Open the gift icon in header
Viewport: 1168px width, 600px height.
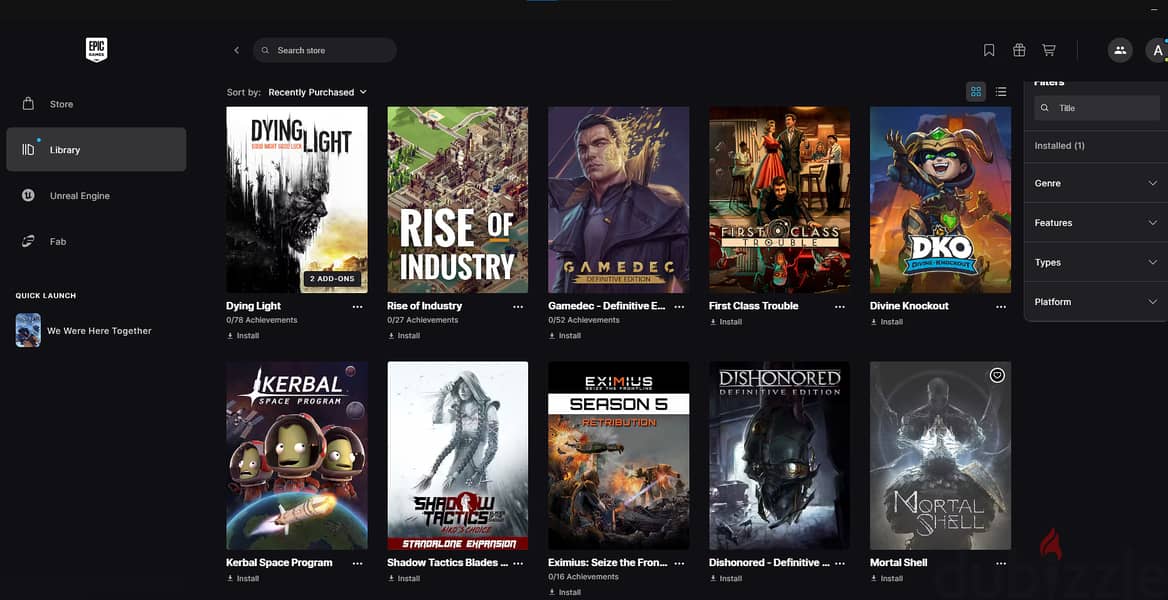pyautogui.click(x=1019, y=50)
